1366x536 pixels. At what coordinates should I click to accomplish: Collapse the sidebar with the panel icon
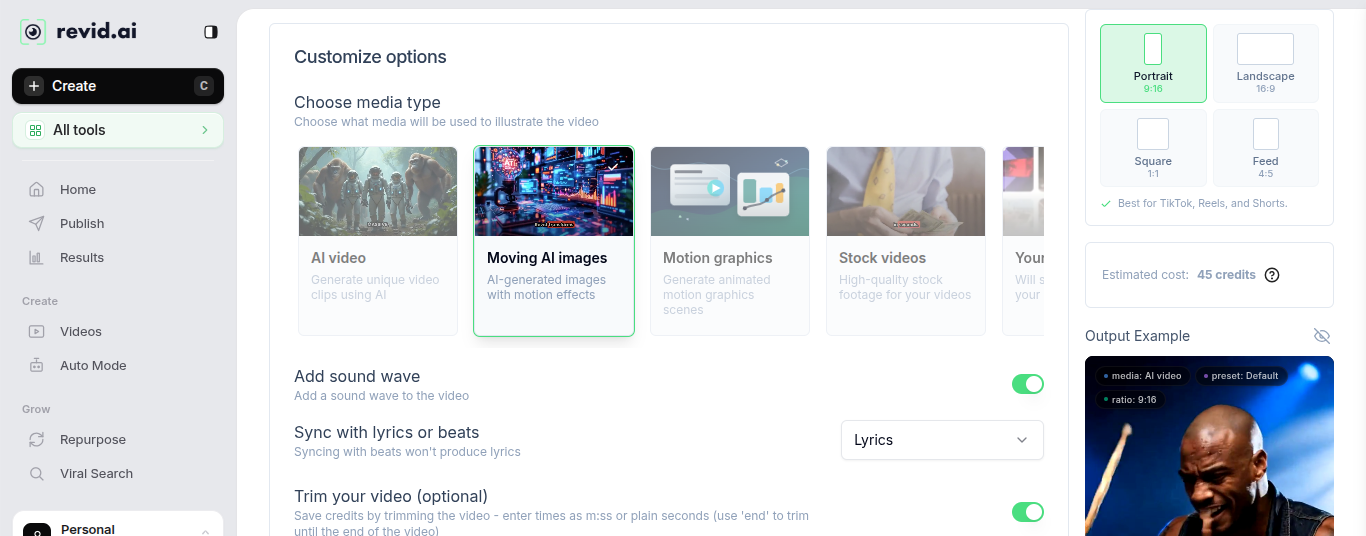point(211,32)
